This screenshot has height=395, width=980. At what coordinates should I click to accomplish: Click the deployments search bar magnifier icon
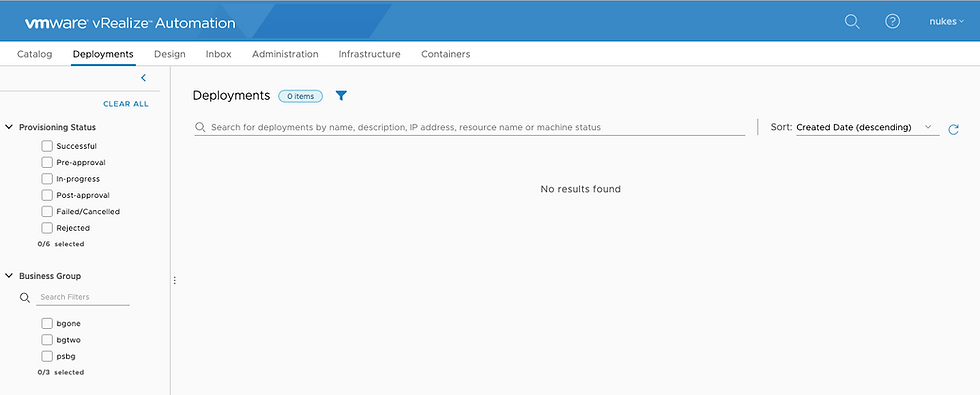[x=200, y=128]
